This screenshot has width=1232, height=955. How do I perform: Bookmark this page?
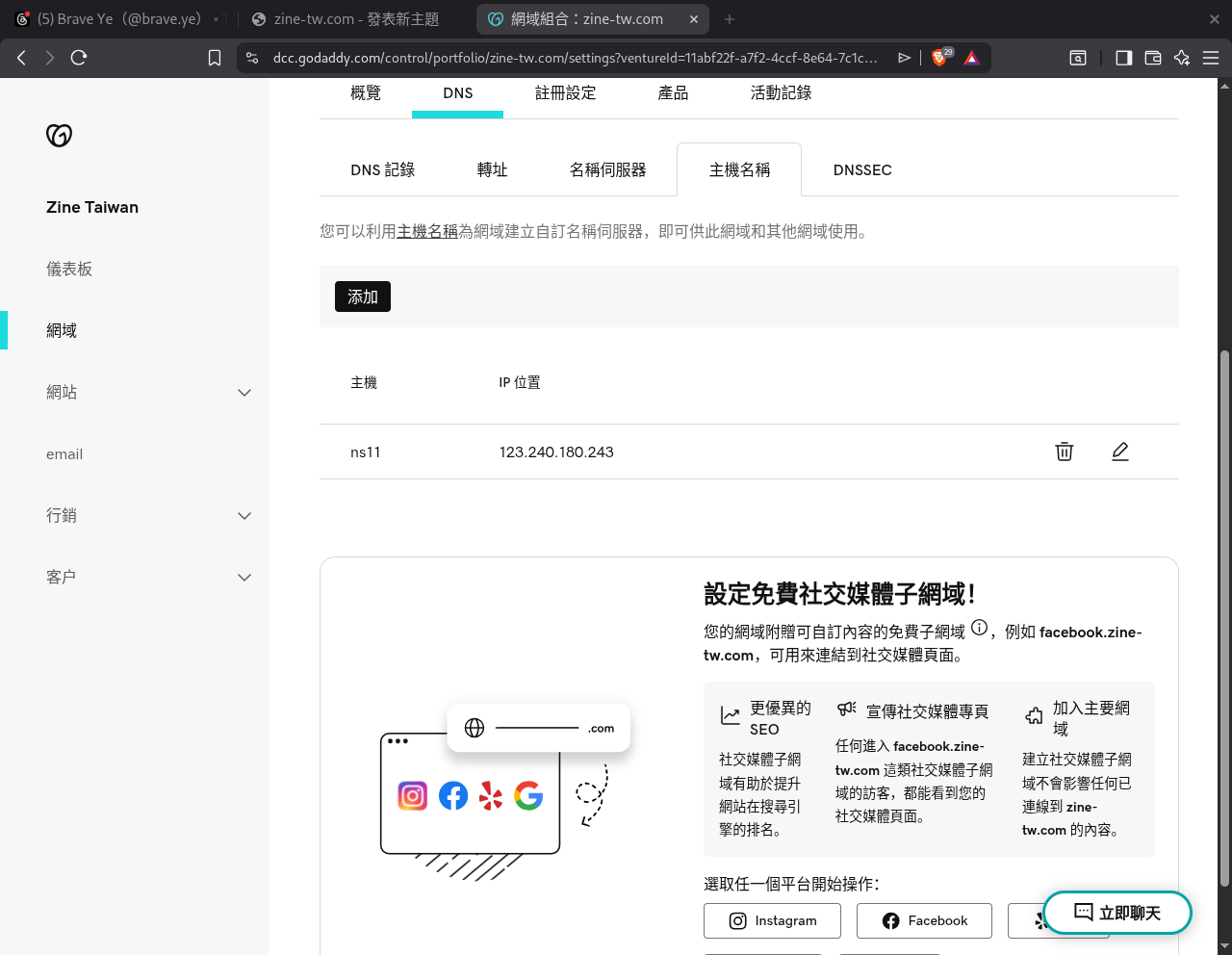click(x=215, y=58)
